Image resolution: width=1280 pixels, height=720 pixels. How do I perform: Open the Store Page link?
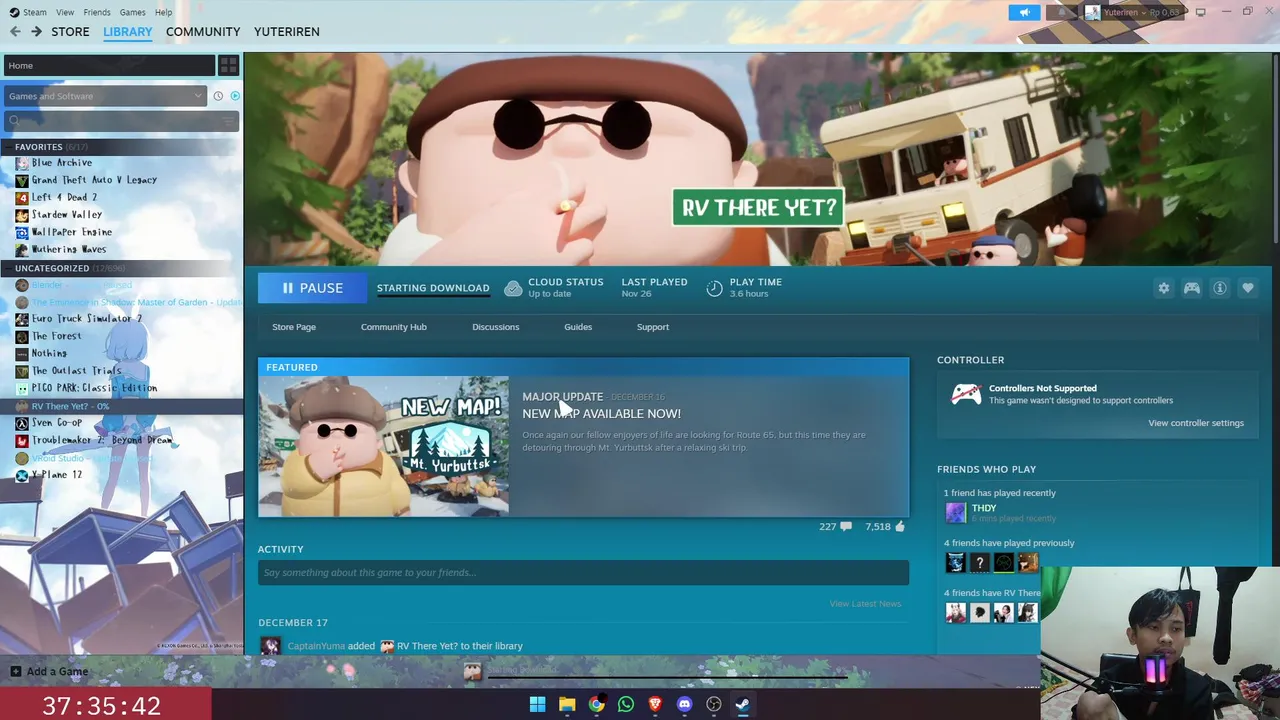(294, 327)
